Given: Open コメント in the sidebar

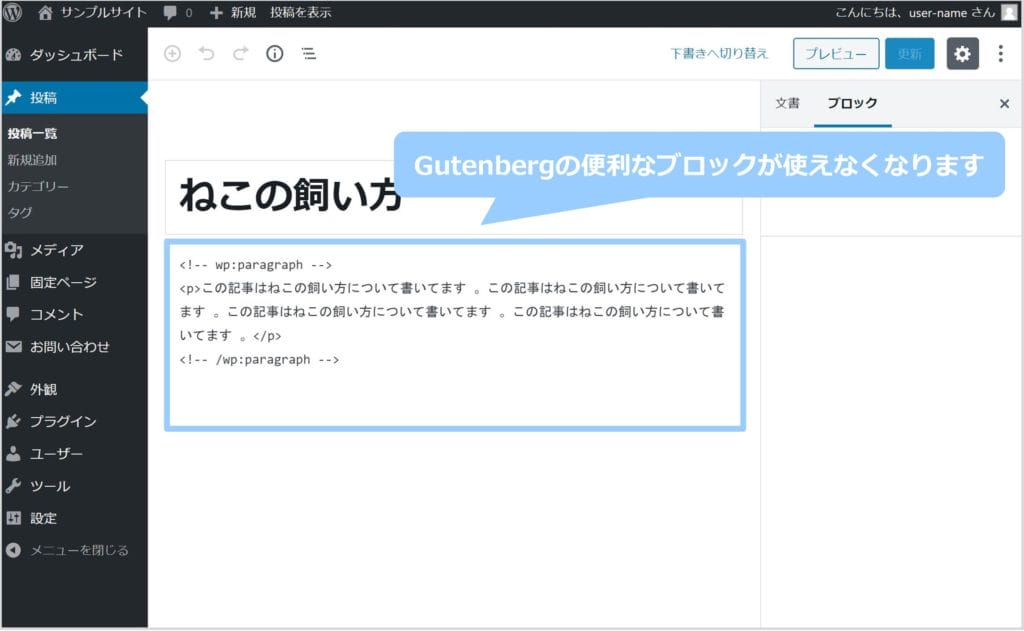Looking at the screenshot, I should coord(74,314).
